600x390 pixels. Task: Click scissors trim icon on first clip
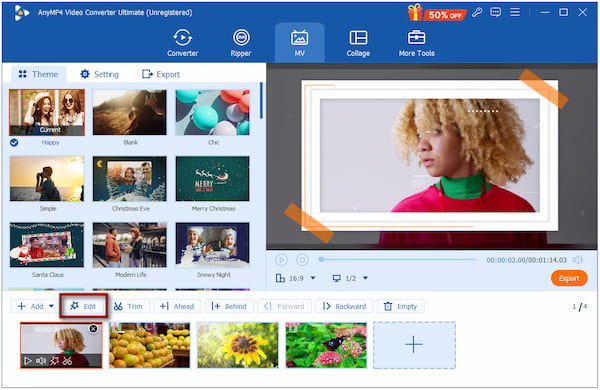(67, 361)
